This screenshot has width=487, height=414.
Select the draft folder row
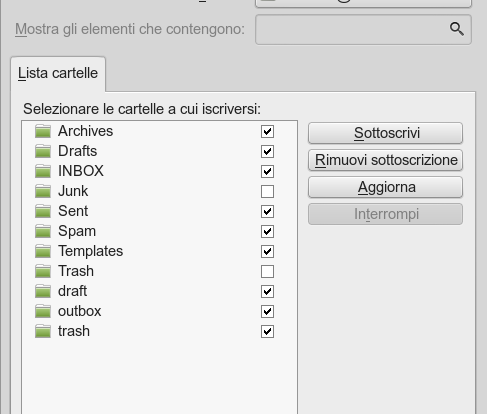tap(159, 291)
